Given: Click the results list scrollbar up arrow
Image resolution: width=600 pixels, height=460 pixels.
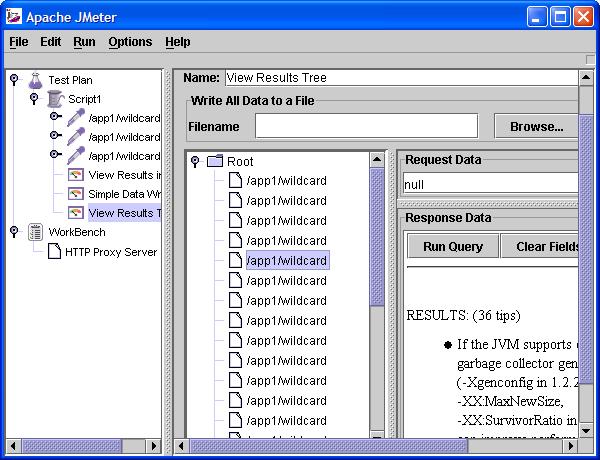Looking at the screenshot, I should click(x=377, y=159).
